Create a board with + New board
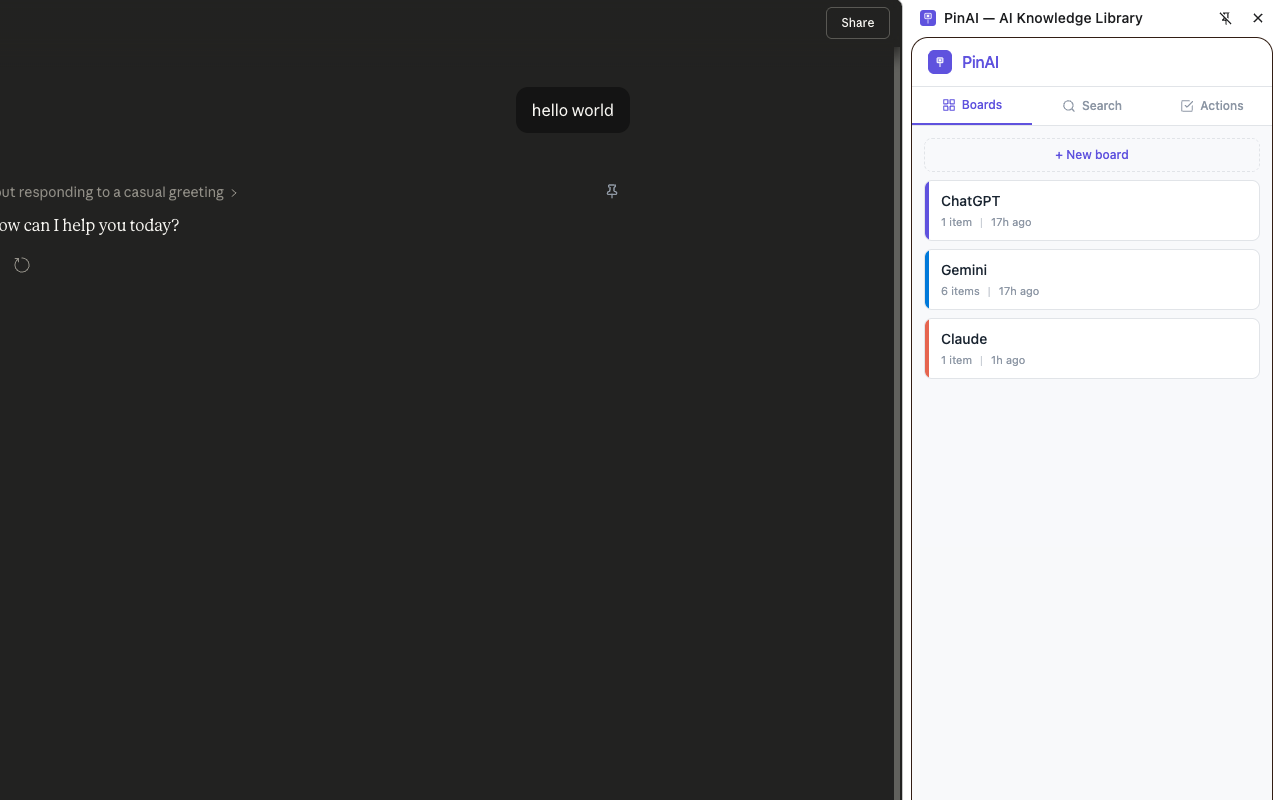This screenshot has height=800, width=1280. (x=1091, y=154)
